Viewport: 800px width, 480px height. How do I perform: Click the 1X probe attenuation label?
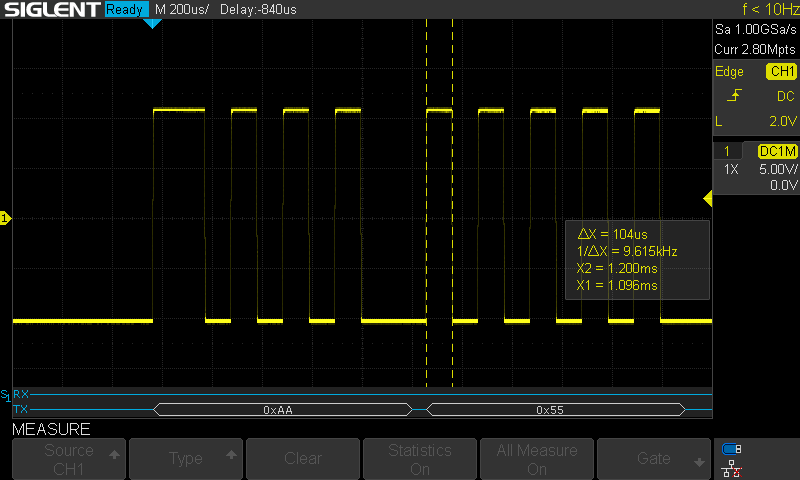point(731,169)
